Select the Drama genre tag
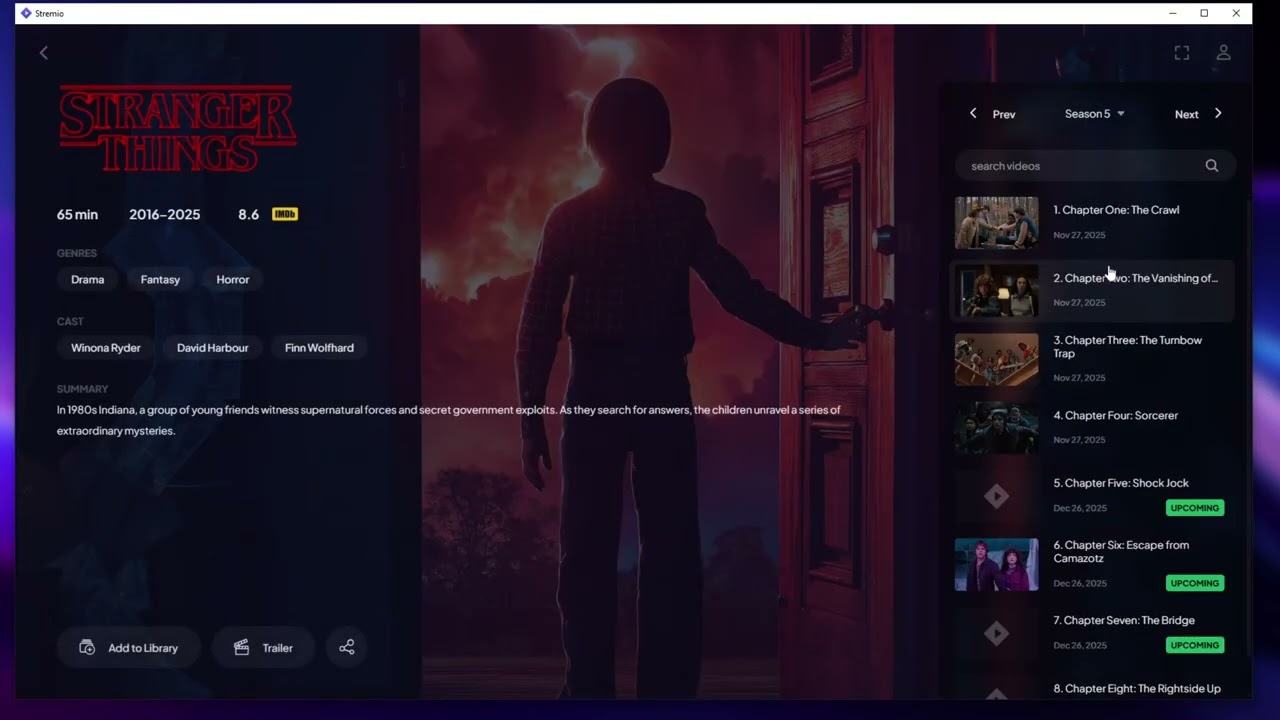The image size is (1280, 720). (88, 280)
